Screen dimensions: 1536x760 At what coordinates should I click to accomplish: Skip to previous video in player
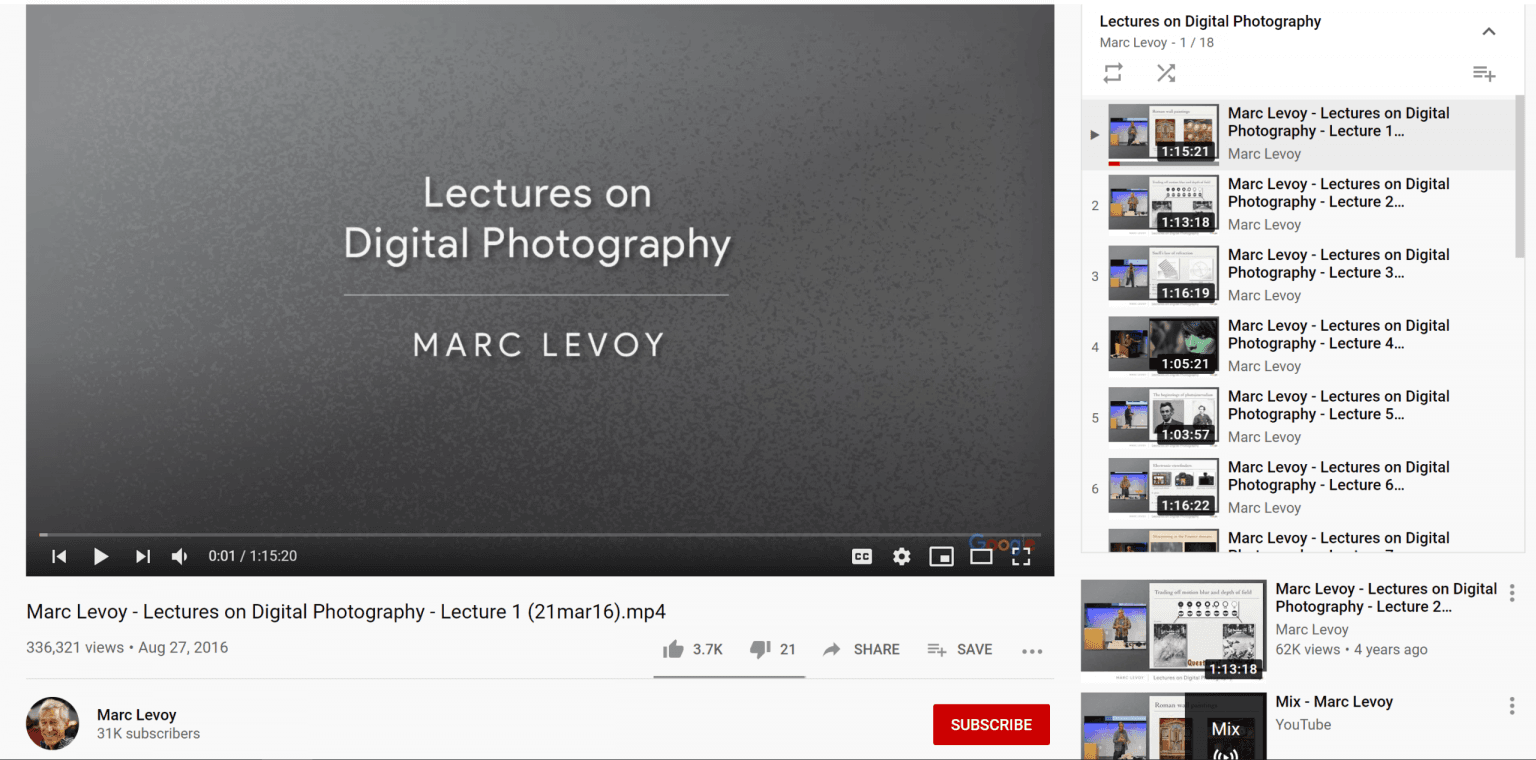coord(59,556)
